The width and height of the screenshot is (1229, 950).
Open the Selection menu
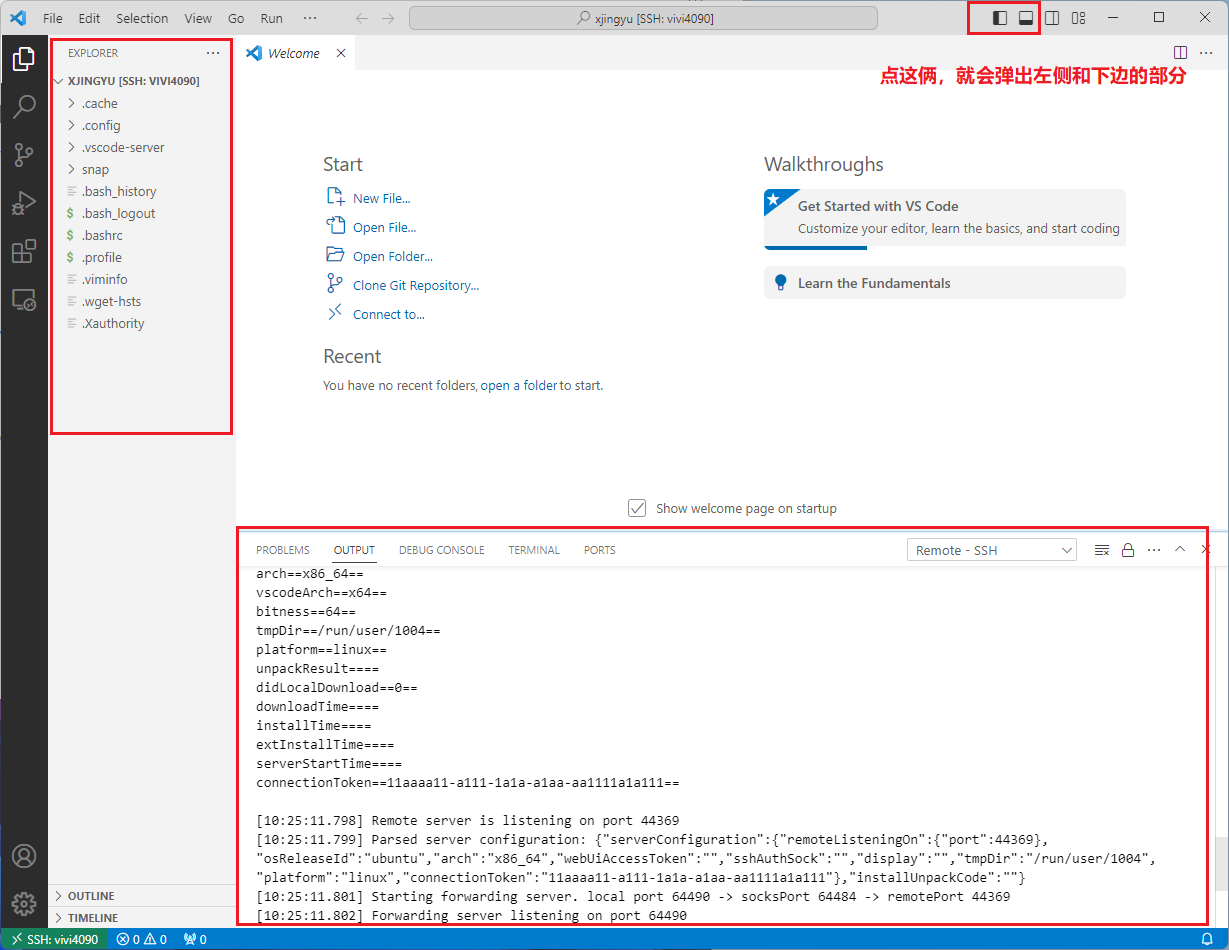pos(142,18)
